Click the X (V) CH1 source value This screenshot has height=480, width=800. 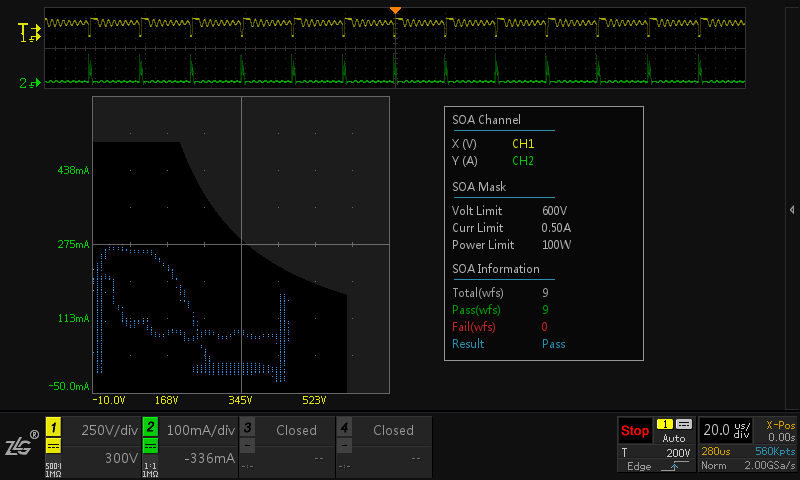pos(523,144)
